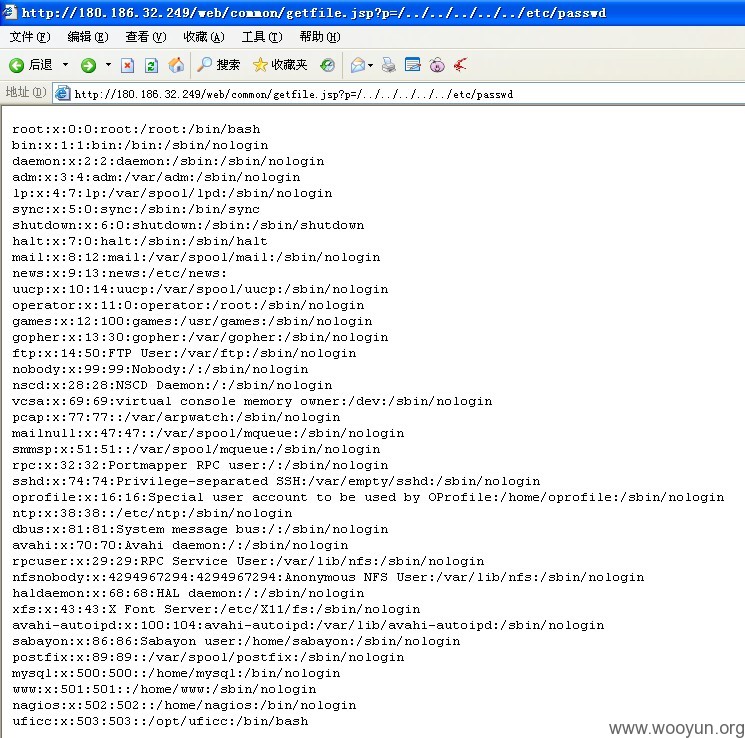Click the Edit page icon
This screenshot has height=738, width=745.
pyautogui.click(x=412, y=65)
